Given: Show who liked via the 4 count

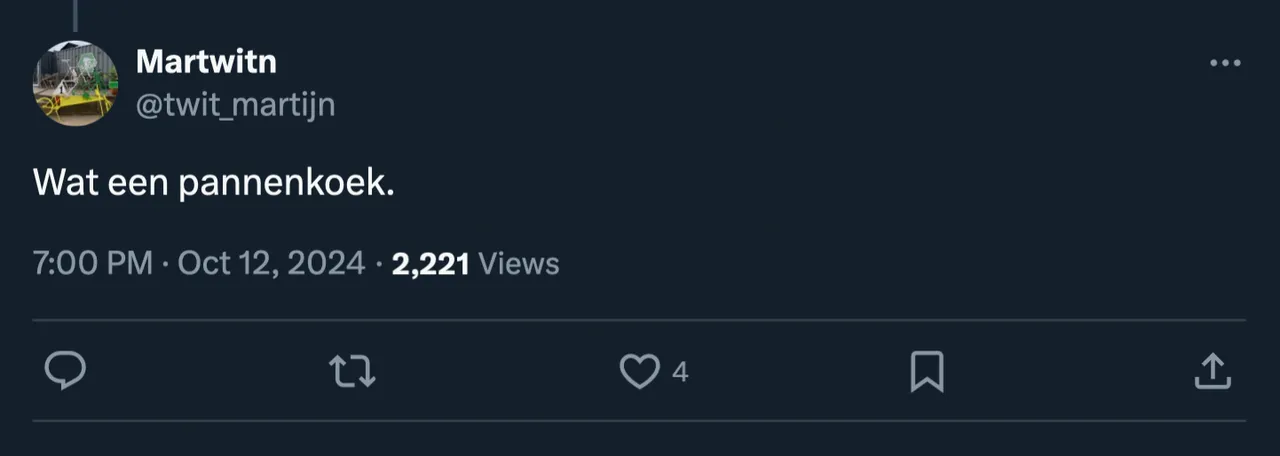Looking at the screenshot, I should [x=680, y=373].
